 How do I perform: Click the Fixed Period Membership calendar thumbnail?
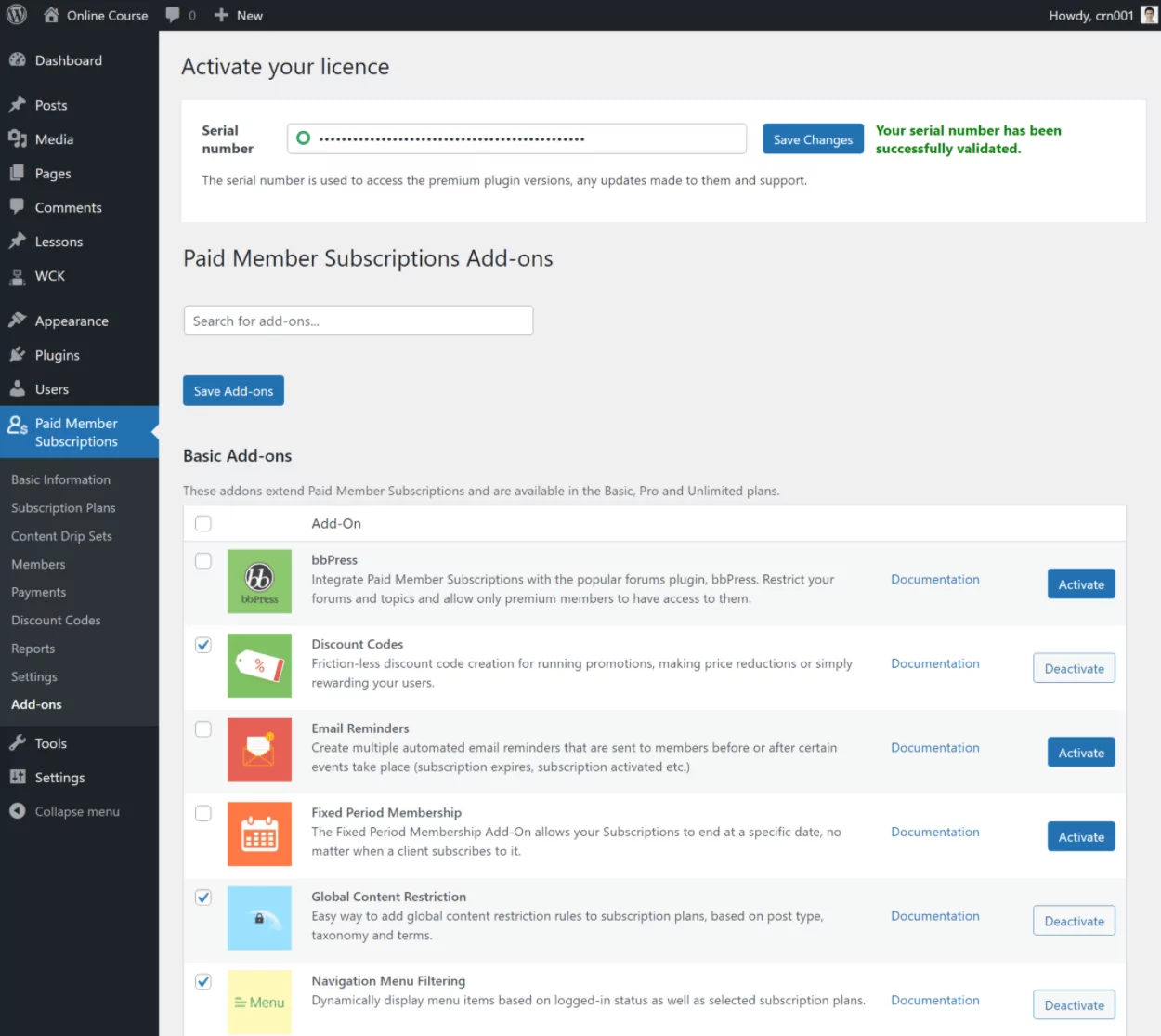coord(259,833)
